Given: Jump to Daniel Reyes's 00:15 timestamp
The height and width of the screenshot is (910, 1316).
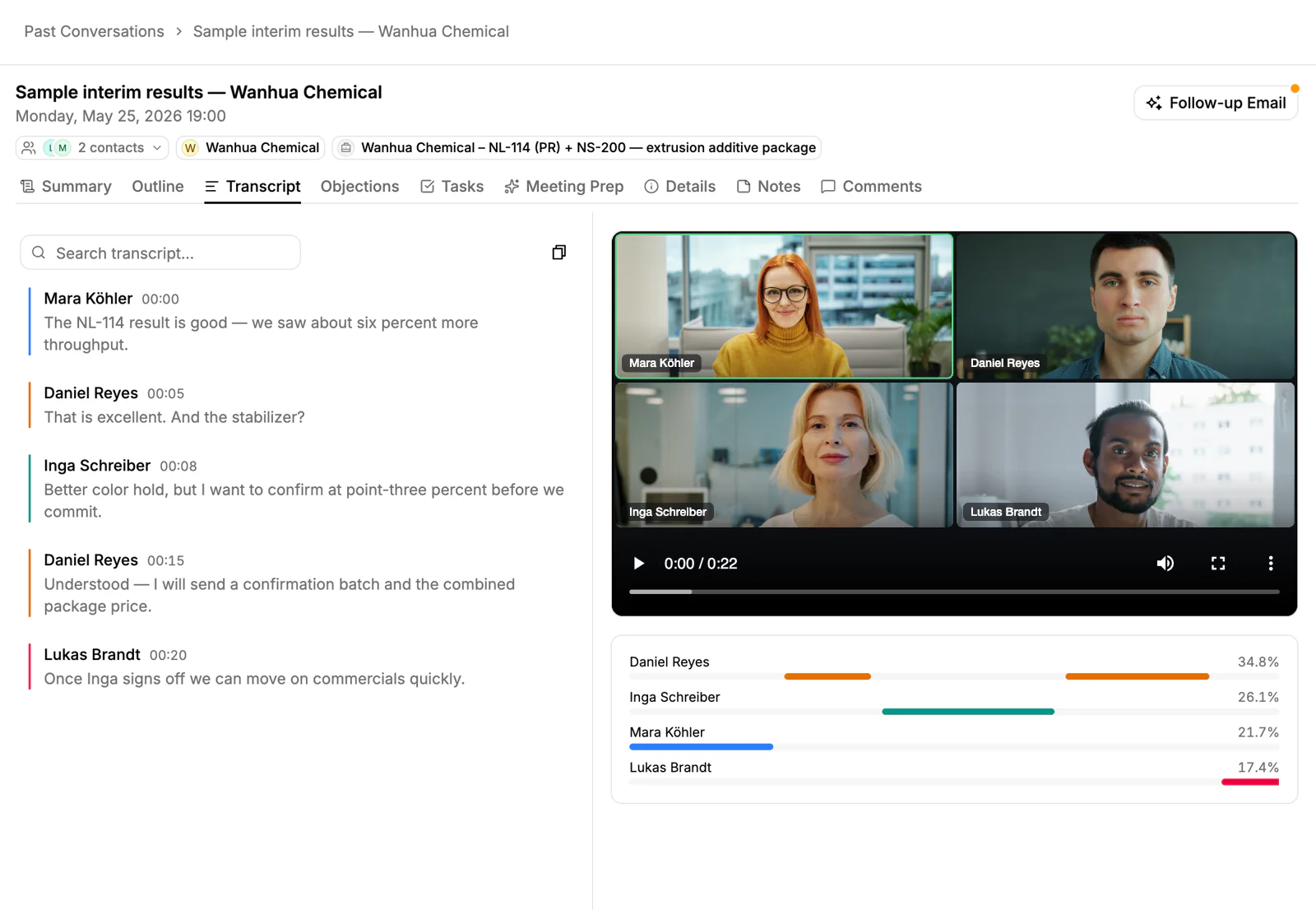Looking at the screenshot, I should click(x=165, y=561).
